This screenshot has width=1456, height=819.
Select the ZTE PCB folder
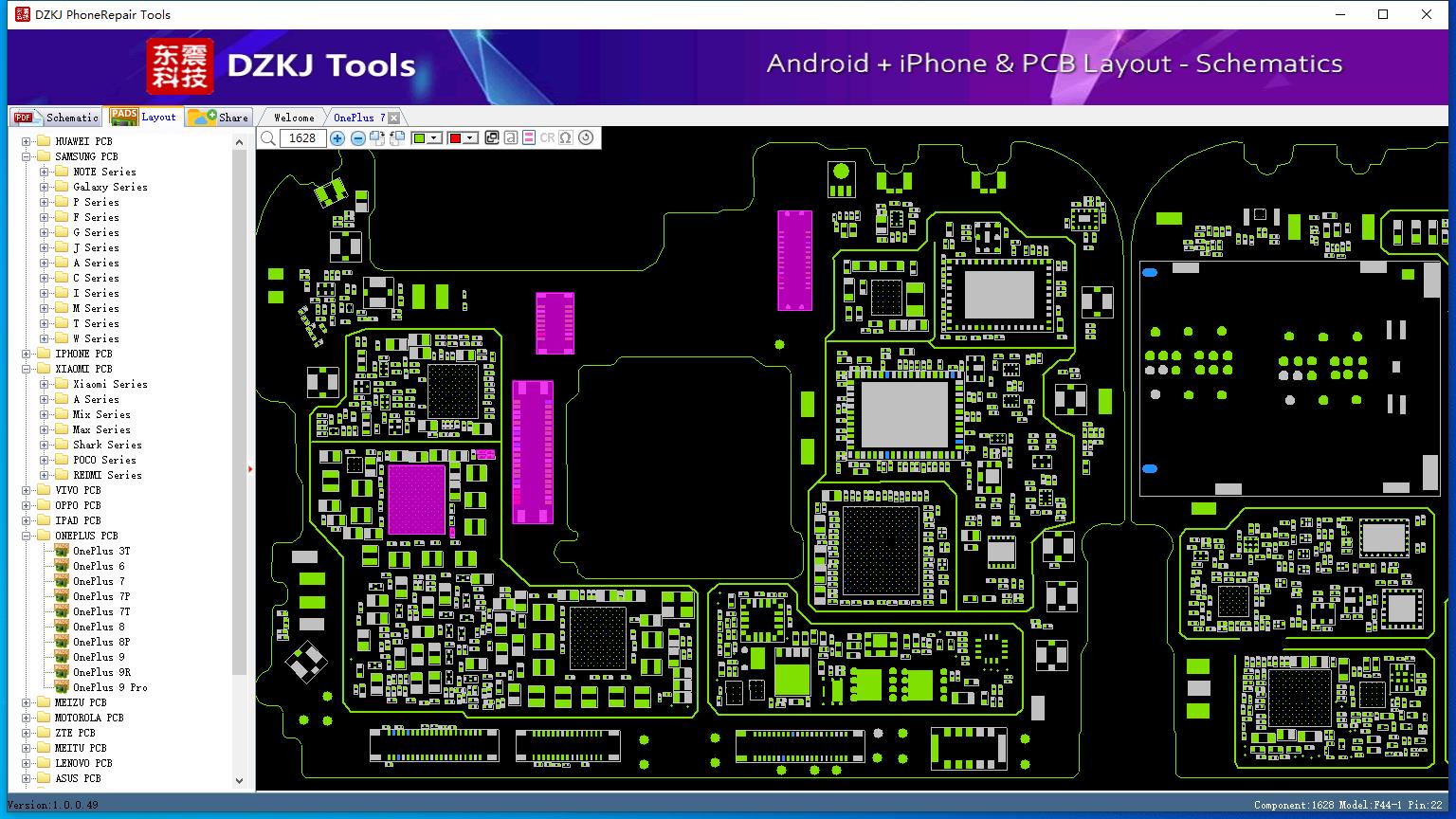[x=75, y=734]
